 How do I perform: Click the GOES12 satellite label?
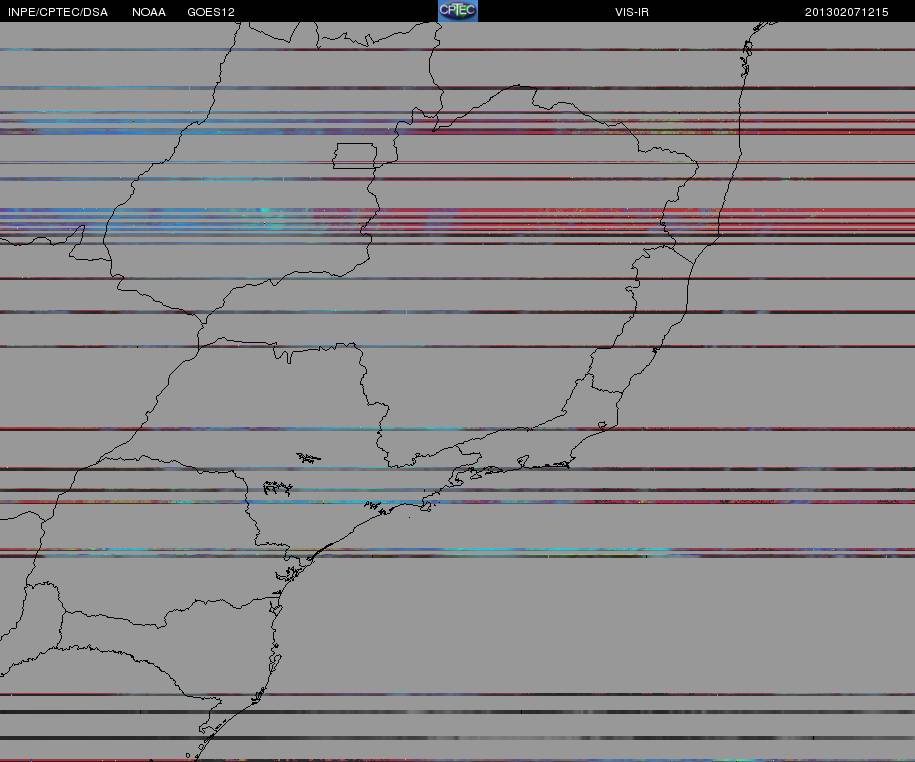[x=211, y=12]
